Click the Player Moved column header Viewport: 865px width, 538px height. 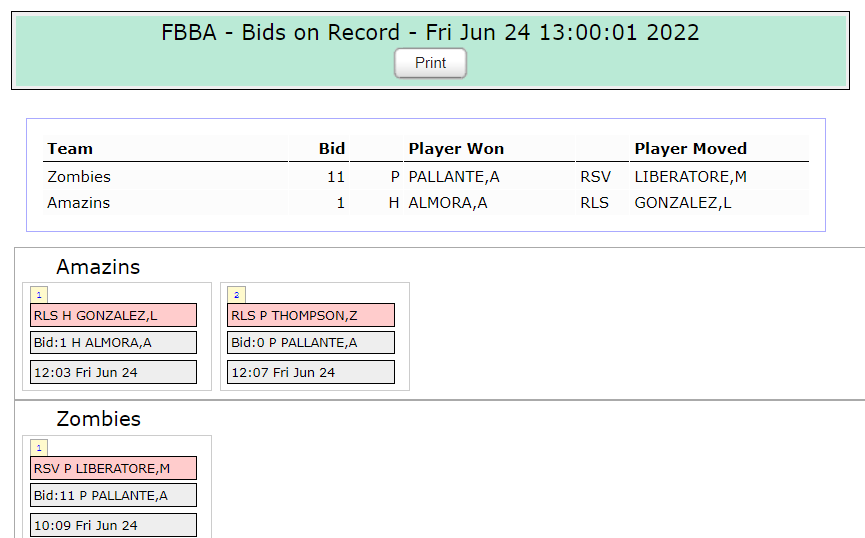point(690,149)
